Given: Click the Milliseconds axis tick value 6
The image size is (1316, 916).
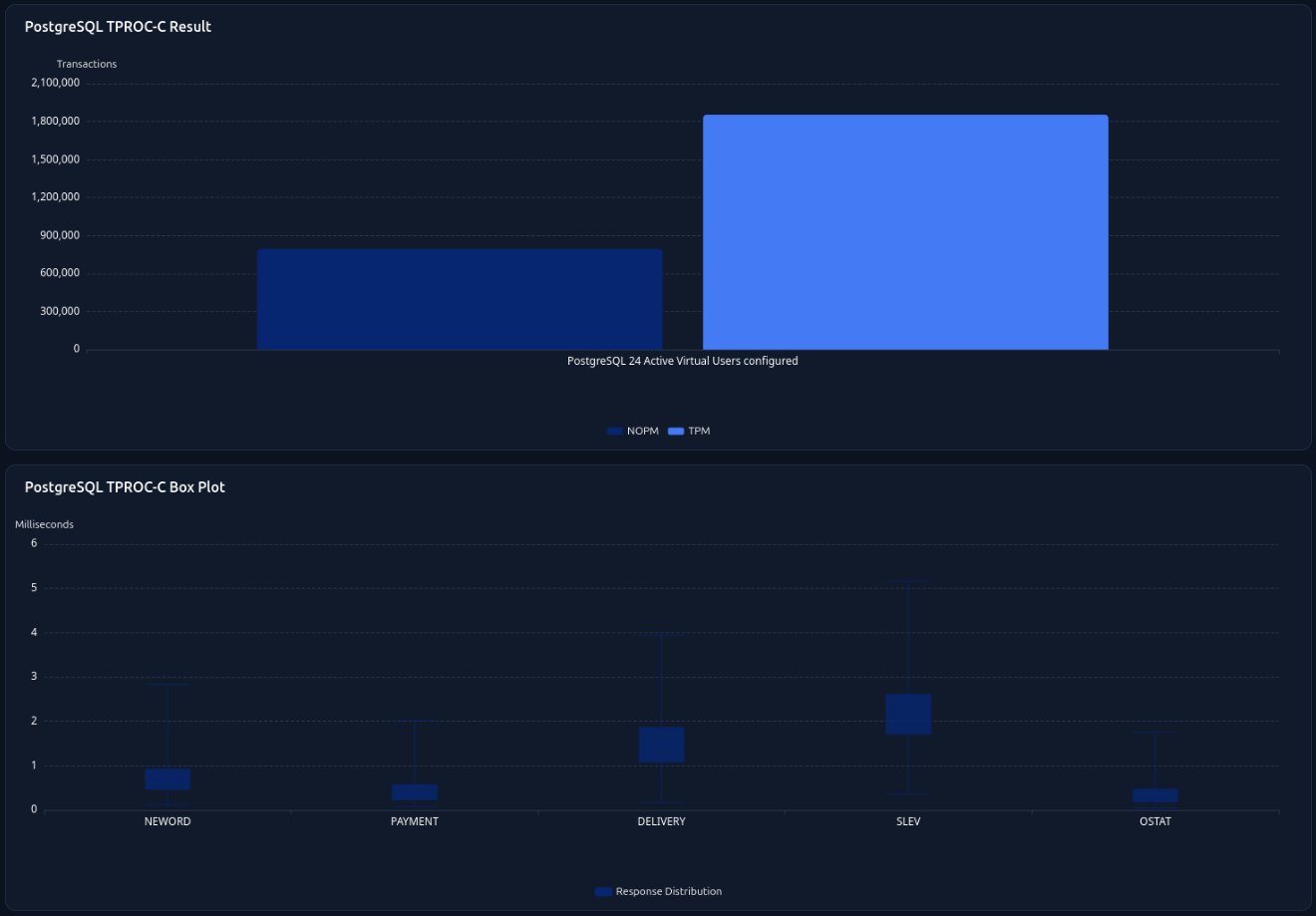Looking at the screenshot, I should tap(34, 543).
